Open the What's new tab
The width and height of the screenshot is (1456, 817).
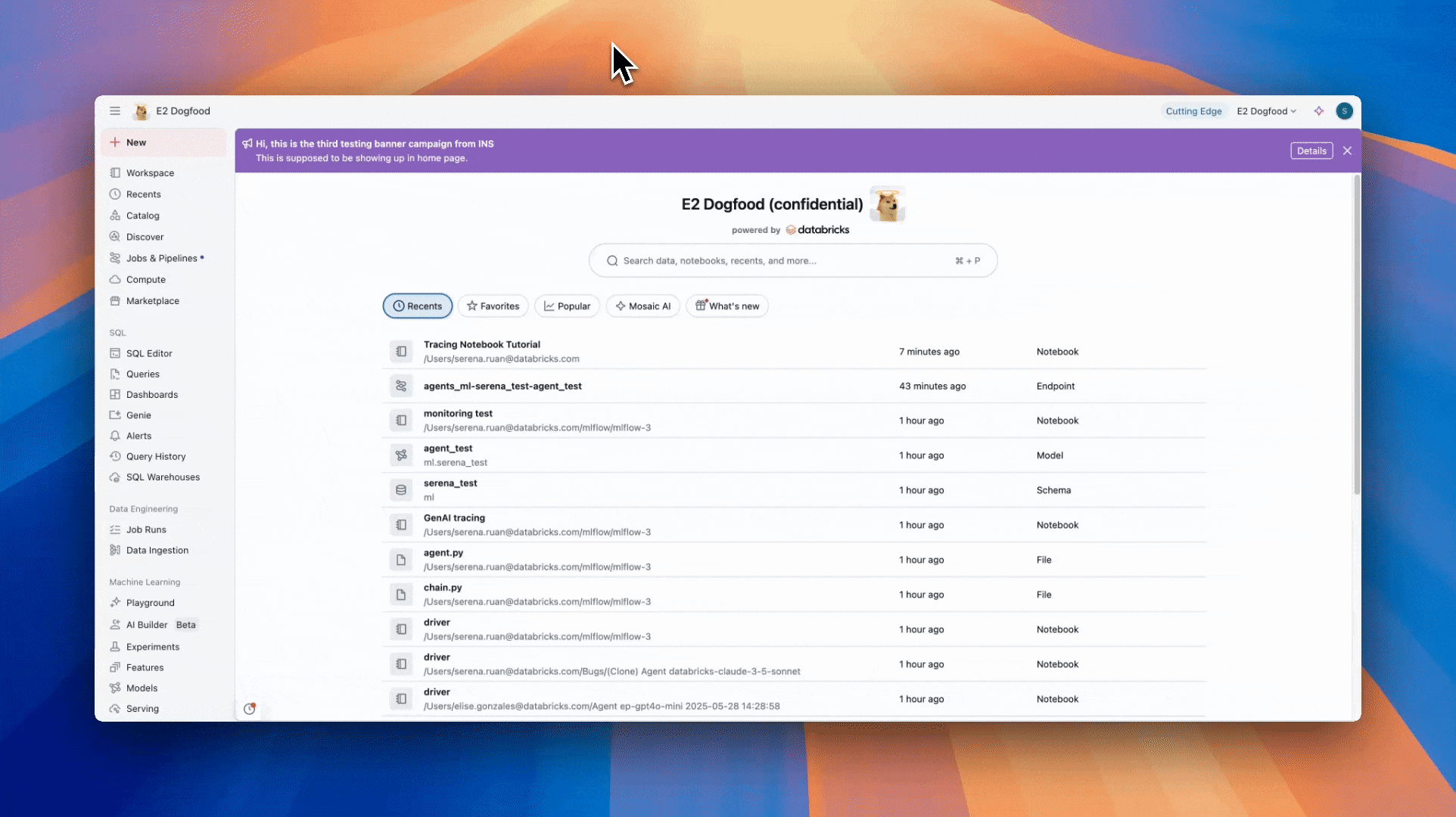tap(727, 306)
